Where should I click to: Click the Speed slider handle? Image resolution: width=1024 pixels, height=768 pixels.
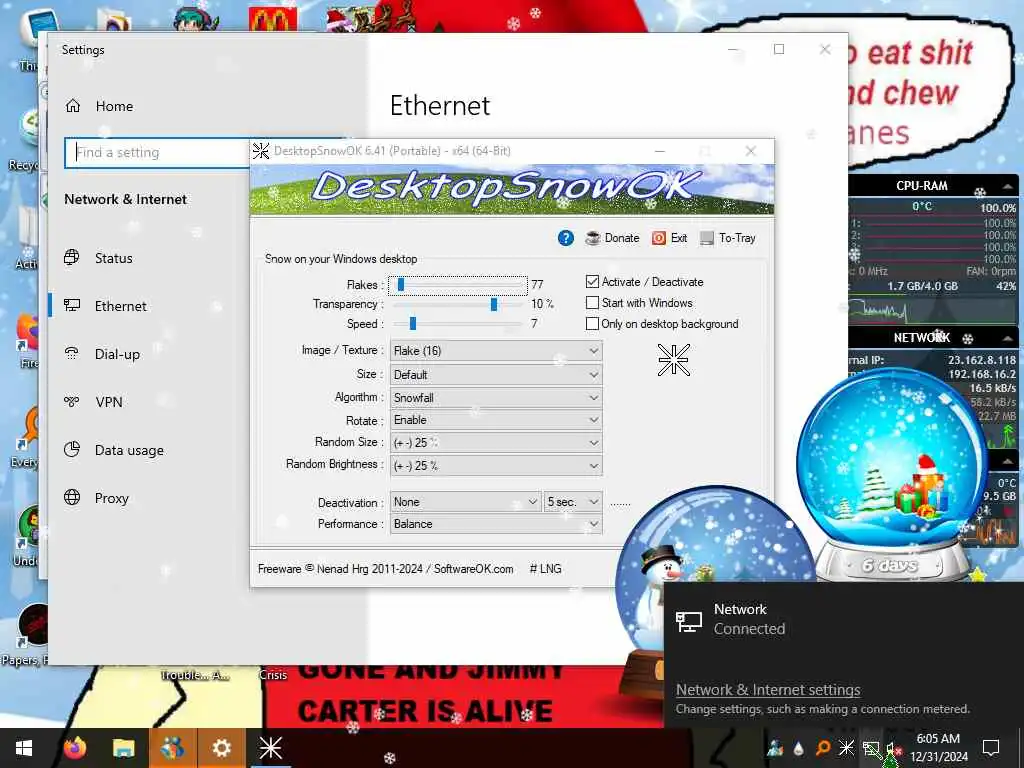[413, 323]
